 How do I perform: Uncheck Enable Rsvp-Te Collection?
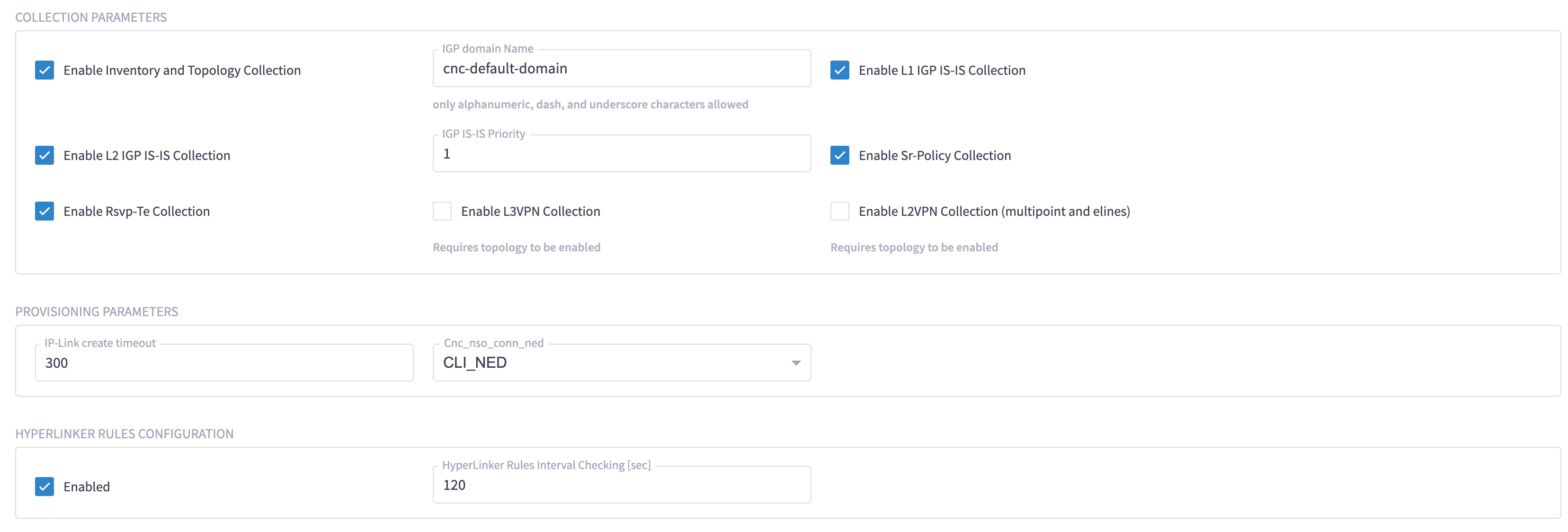point(45,211)
